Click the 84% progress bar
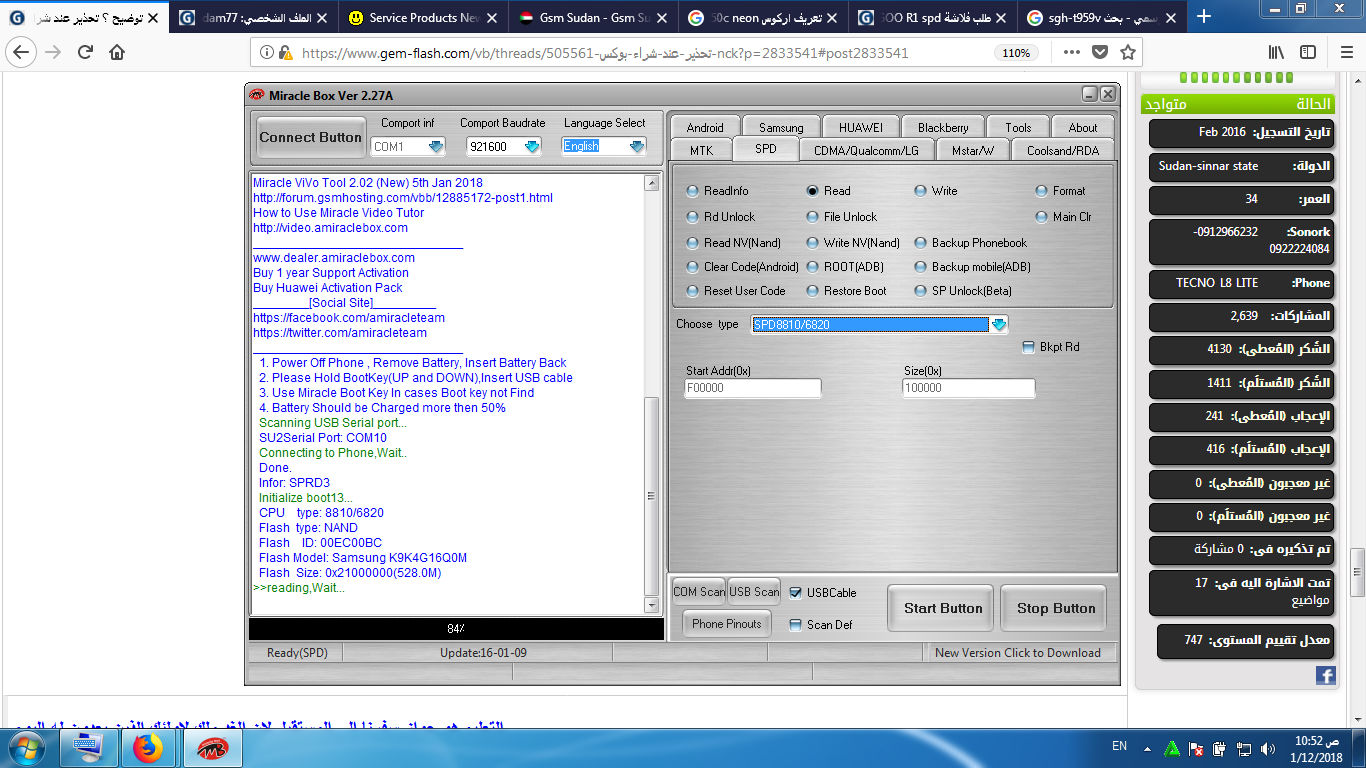This screenshot has height=768, width=1366. point(456,629)
